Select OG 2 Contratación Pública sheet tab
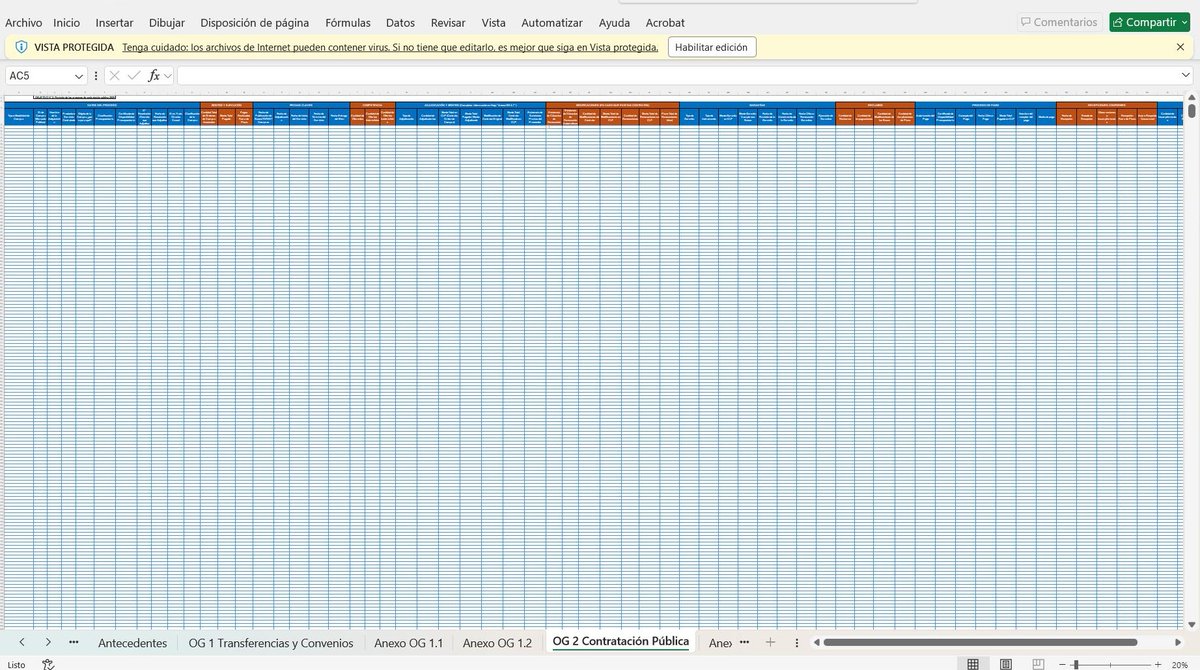Screen dimensions: 1200x670 tap(620, 641)
